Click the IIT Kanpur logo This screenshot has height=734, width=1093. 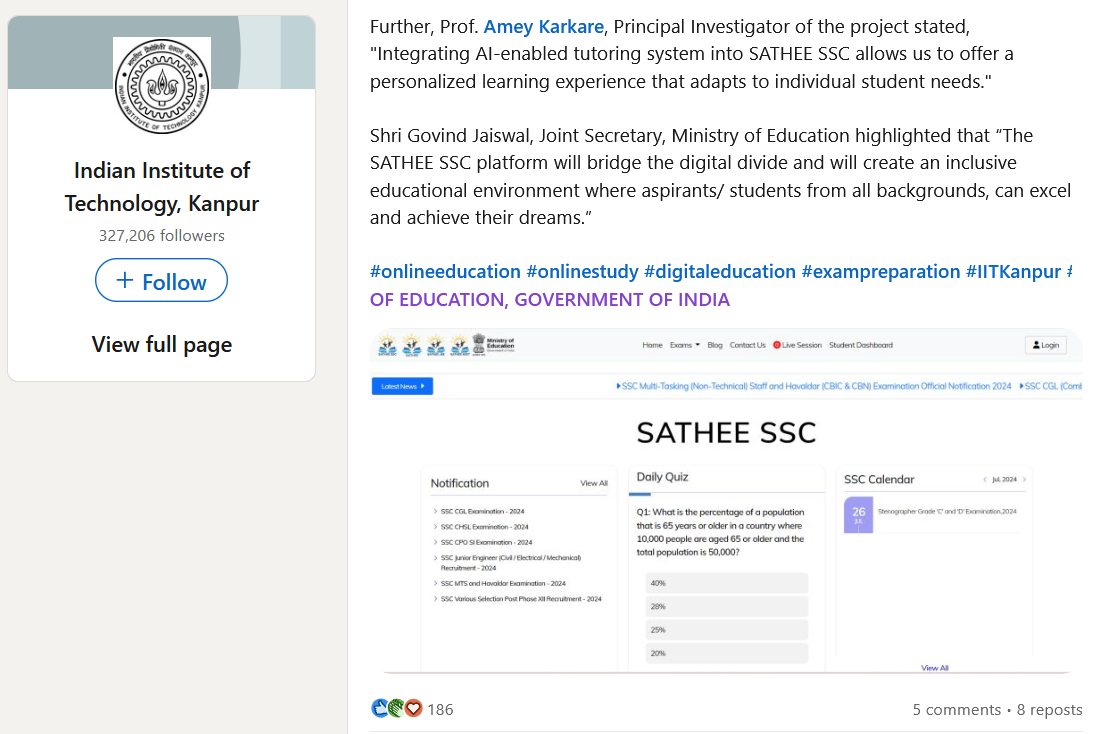[162, 87]
